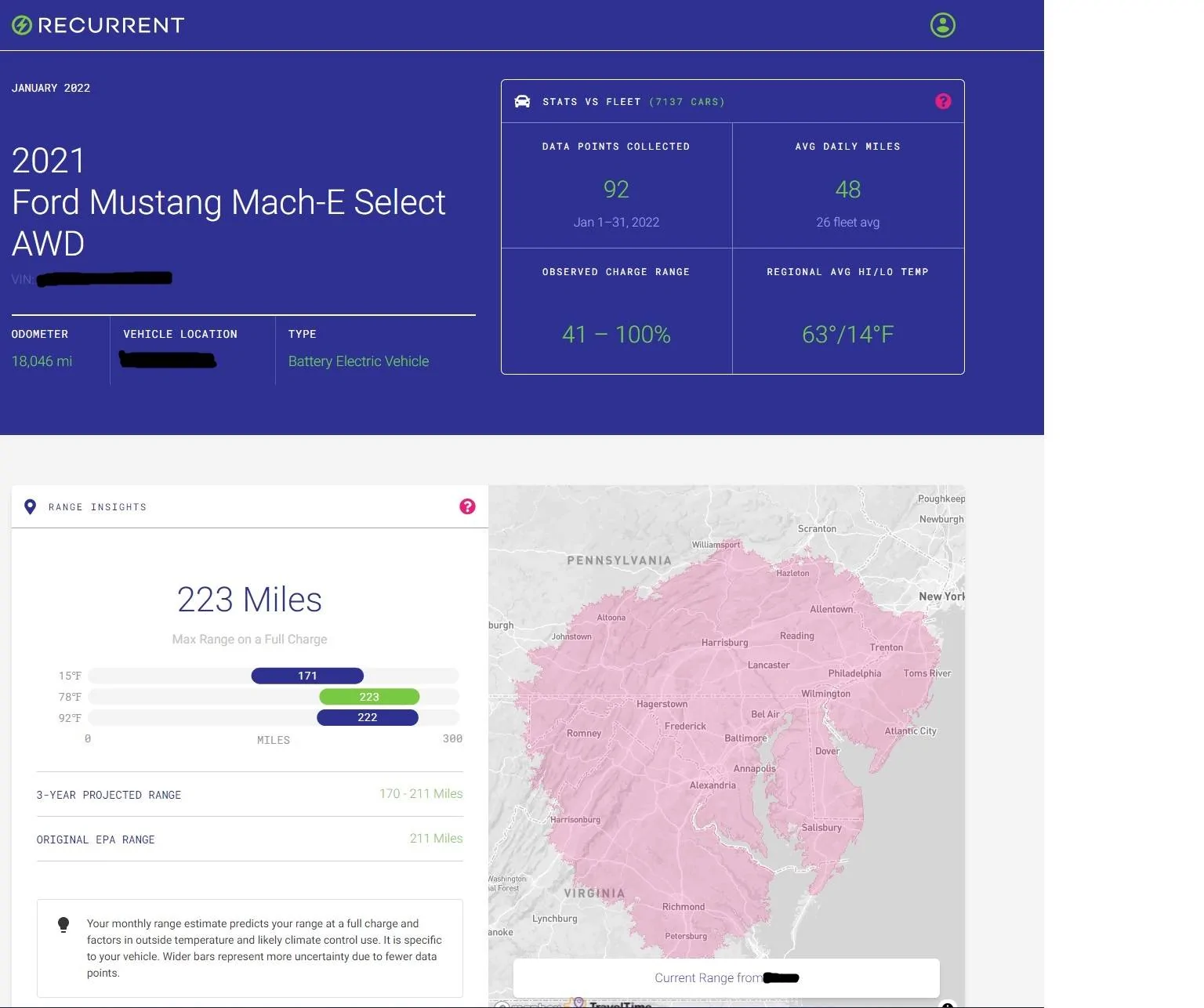Viewport: 1204px width, 1008px height.
Task: Click Baltimore on the range map
Action: 745,738
